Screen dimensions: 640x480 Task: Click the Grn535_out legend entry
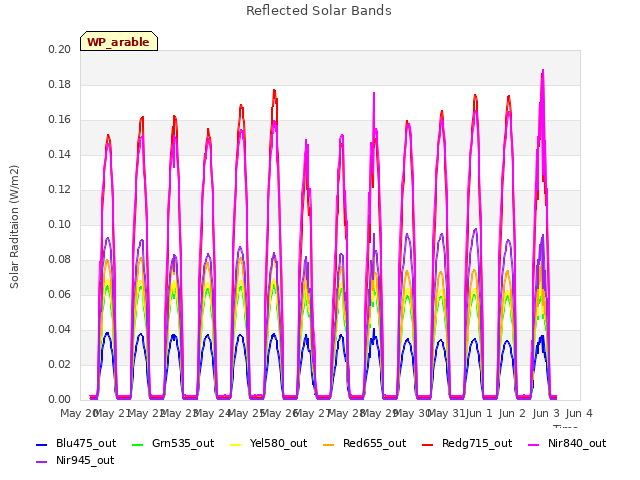coord(173,443)
